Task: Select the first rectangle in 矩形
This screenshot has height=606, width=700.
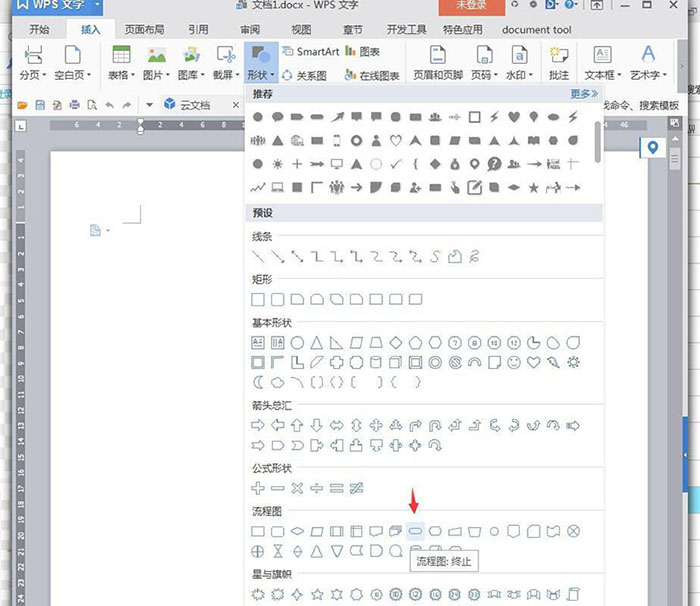Action: coord(258,299)
